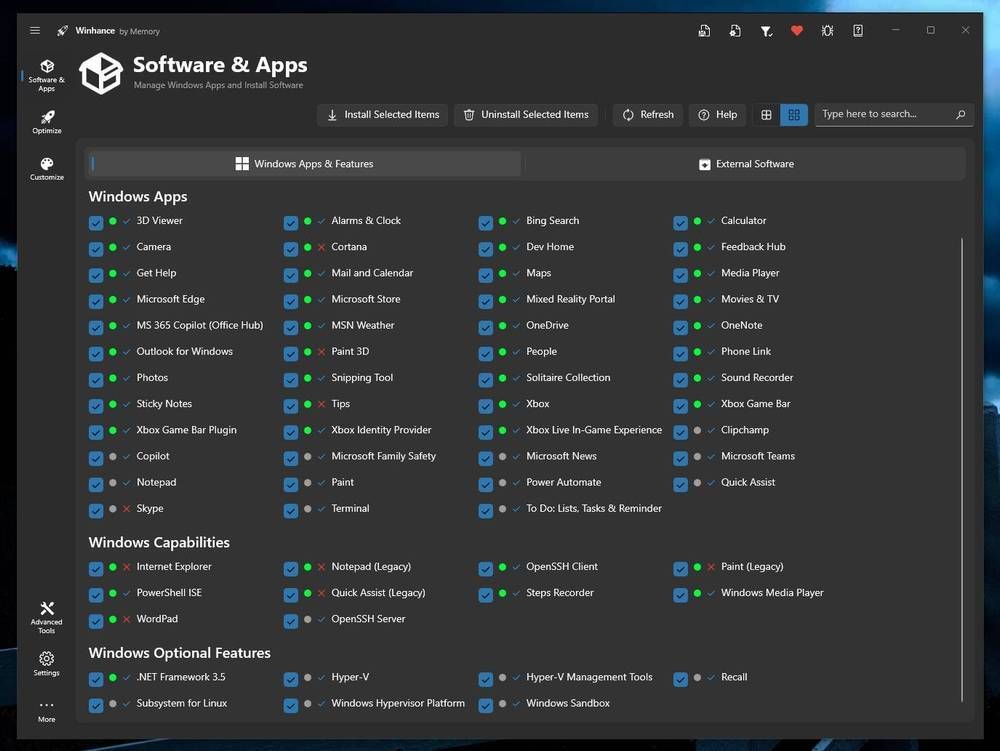Image resolution: width=1000 pixels, height=751 pixels.
Task: Report a bug via the bug icon
Action: click(827, 31)
